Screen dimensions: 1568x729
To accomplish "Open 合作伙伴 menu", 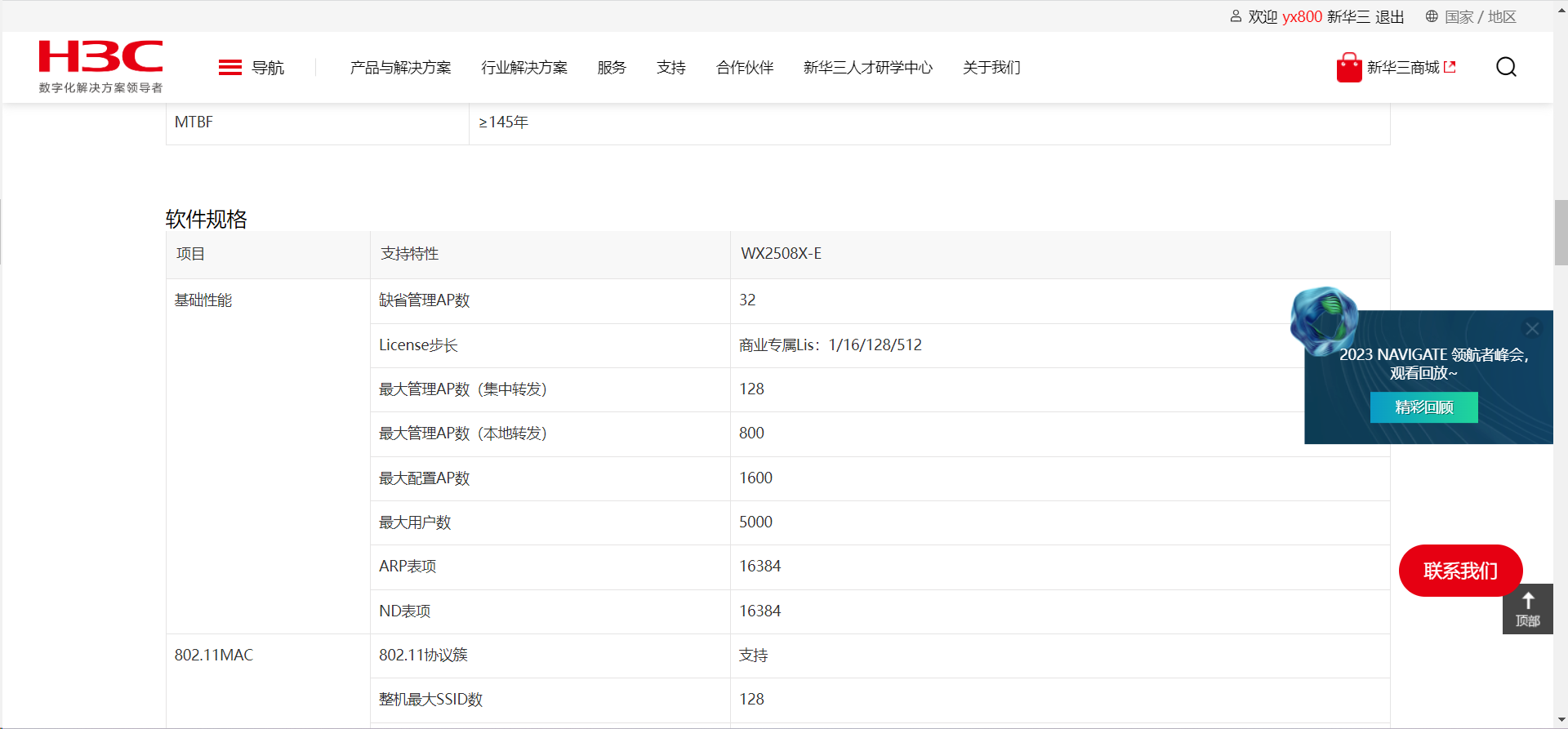I will coord(745,68).
